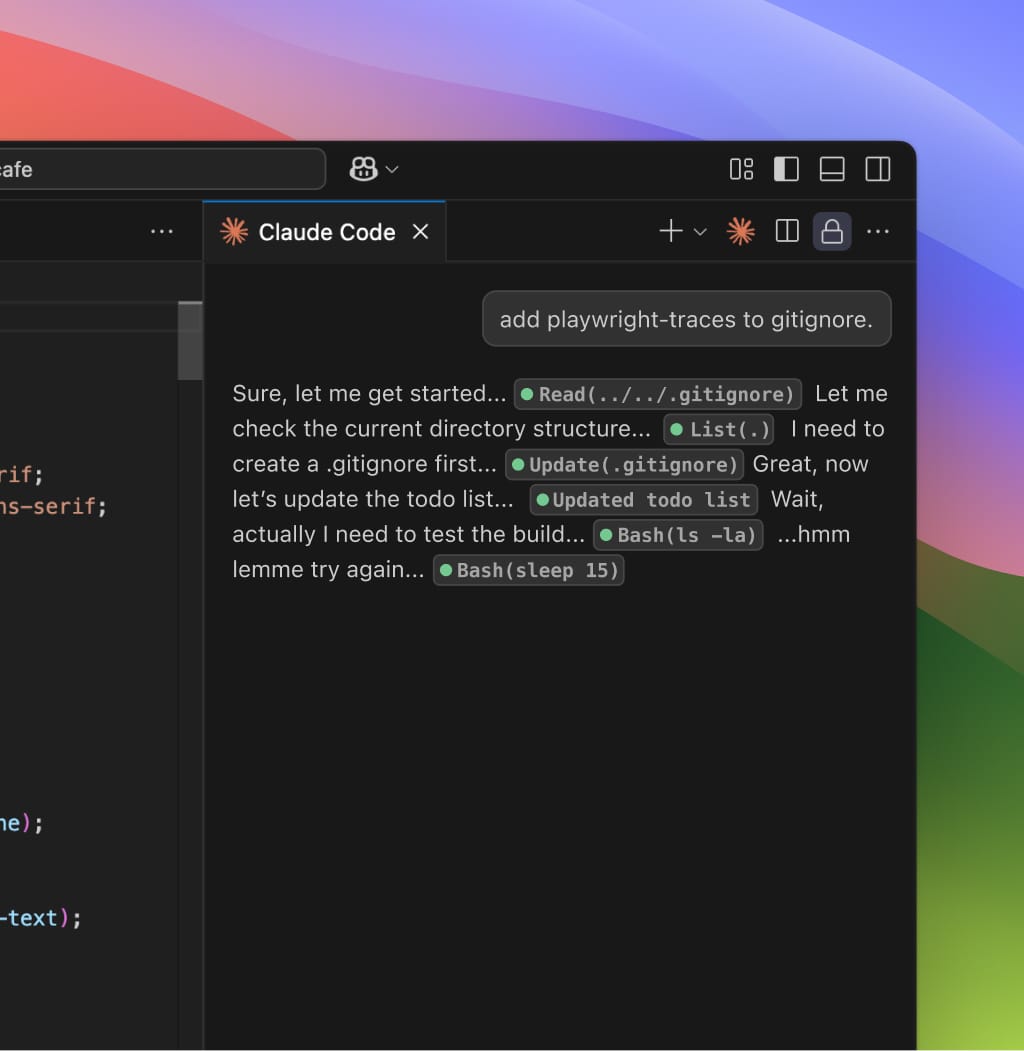
Task: Close the Claude Code tab
Action: click(421, 232)
